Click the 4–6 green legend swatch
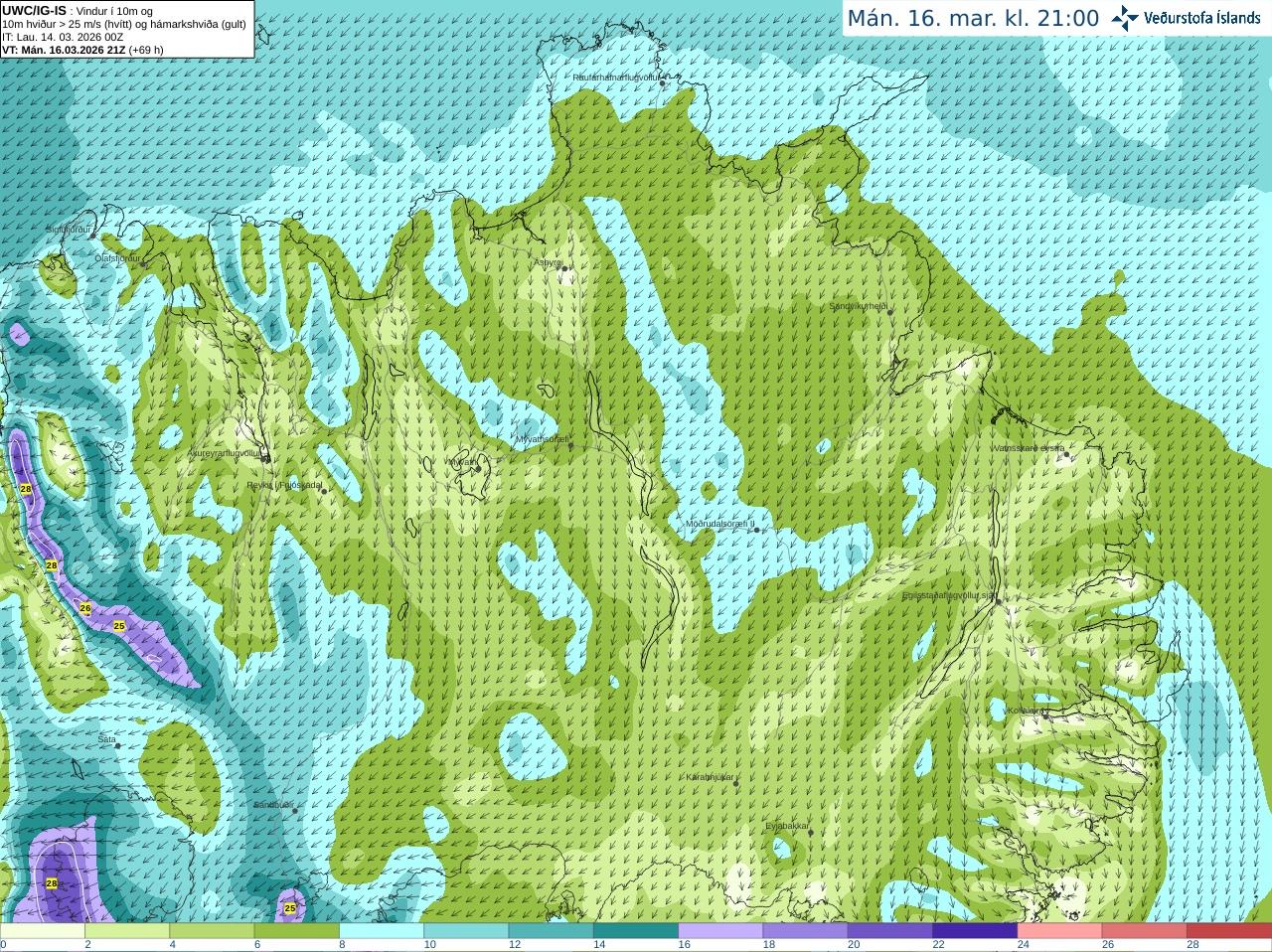 pos(212,931)
